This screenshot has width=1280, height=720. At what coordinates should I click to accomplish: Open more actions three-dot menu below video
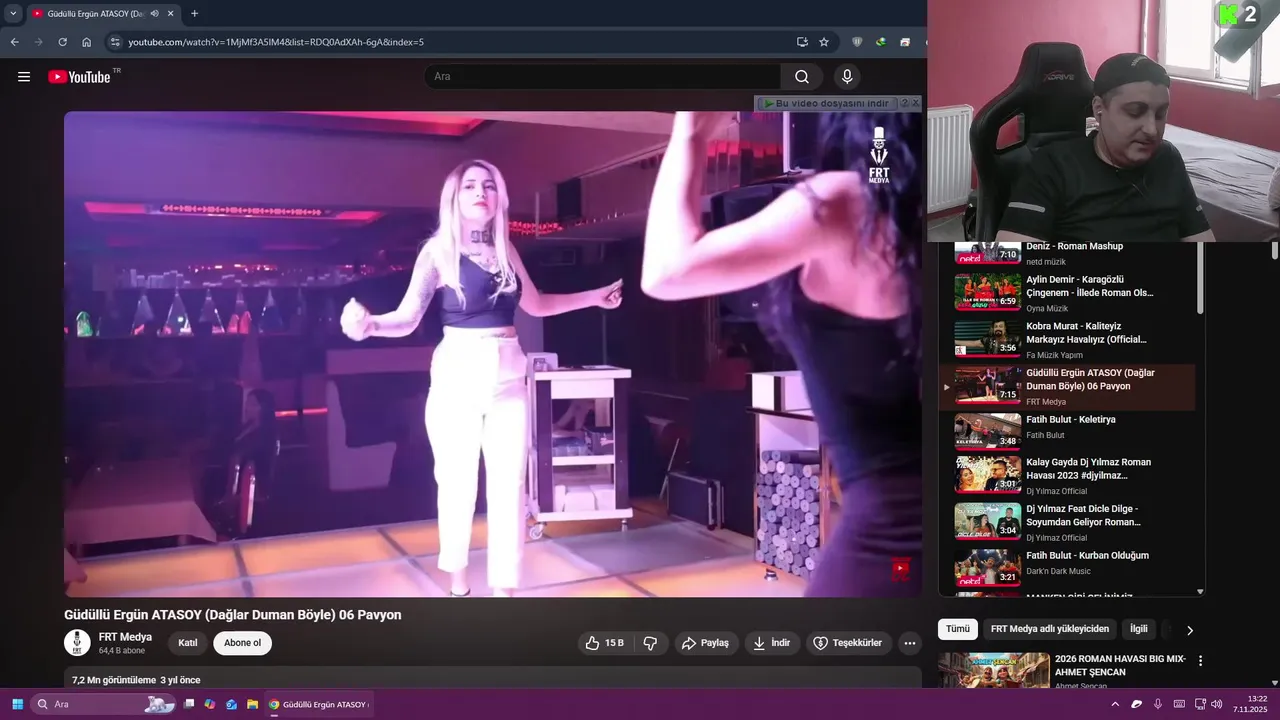(909, 643)
